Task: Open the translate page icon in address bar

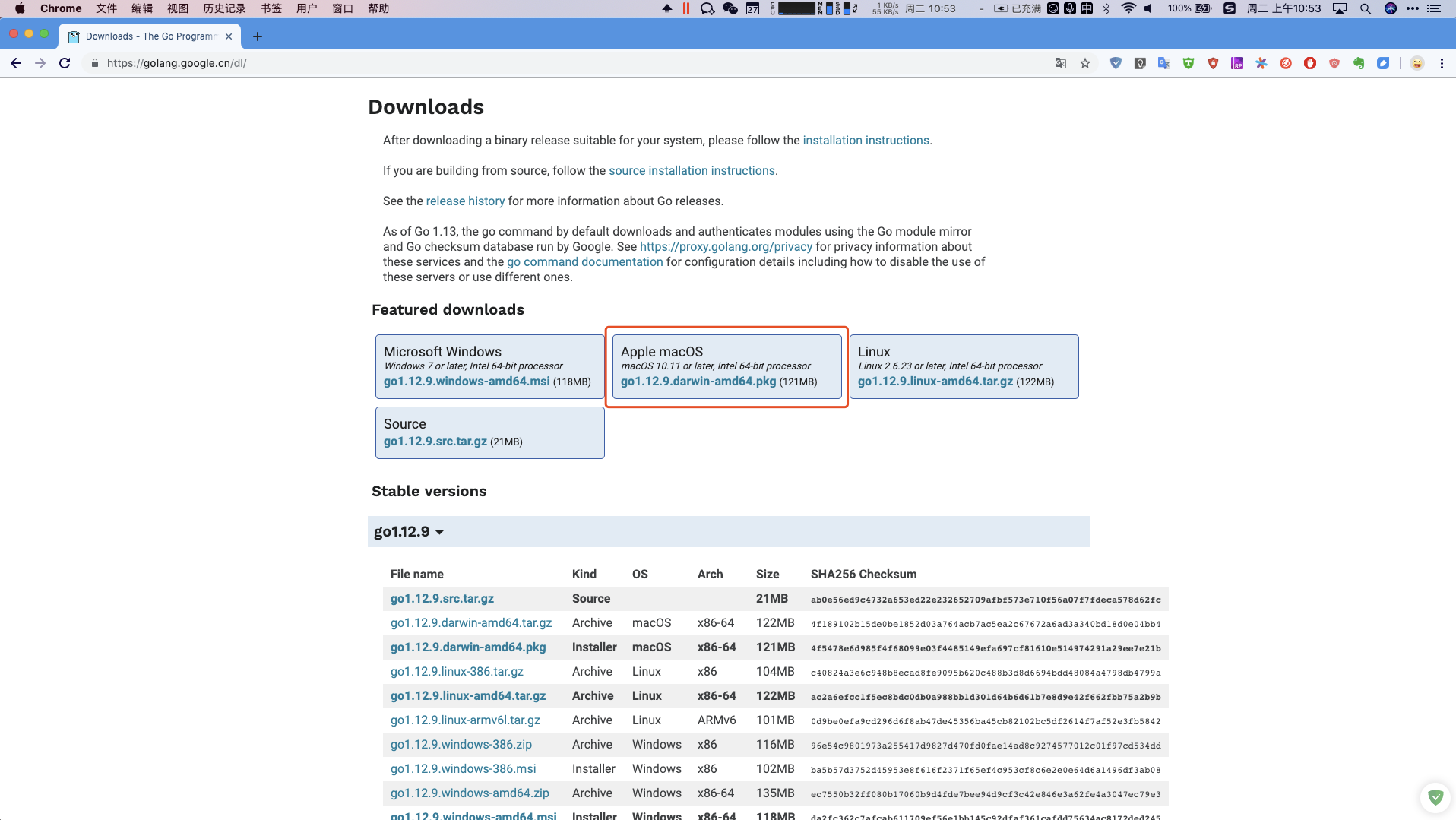Action: coord(1061,63)
